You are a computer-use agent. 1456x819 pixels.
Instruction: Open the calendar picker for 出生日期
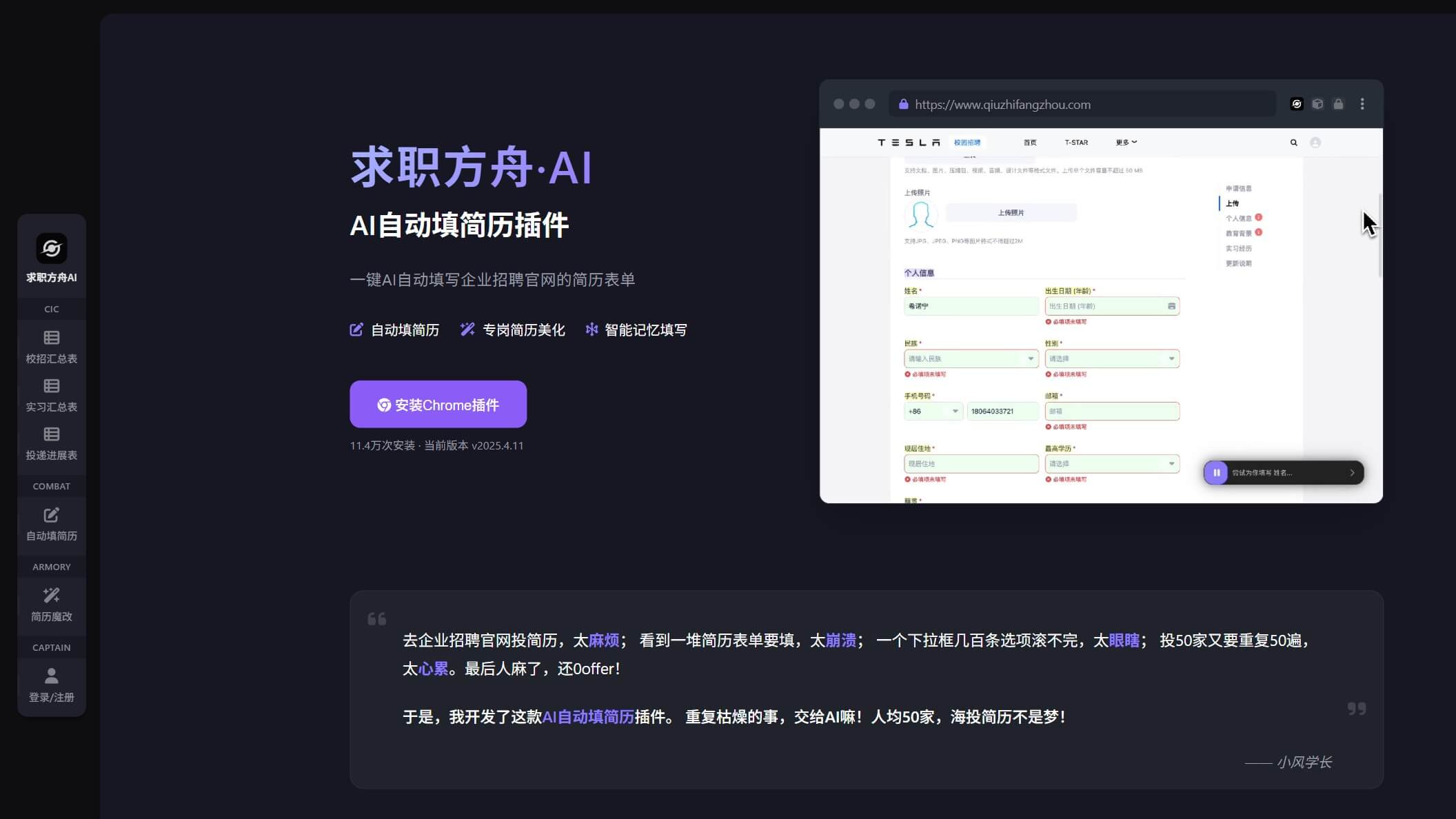[1172, 305]
